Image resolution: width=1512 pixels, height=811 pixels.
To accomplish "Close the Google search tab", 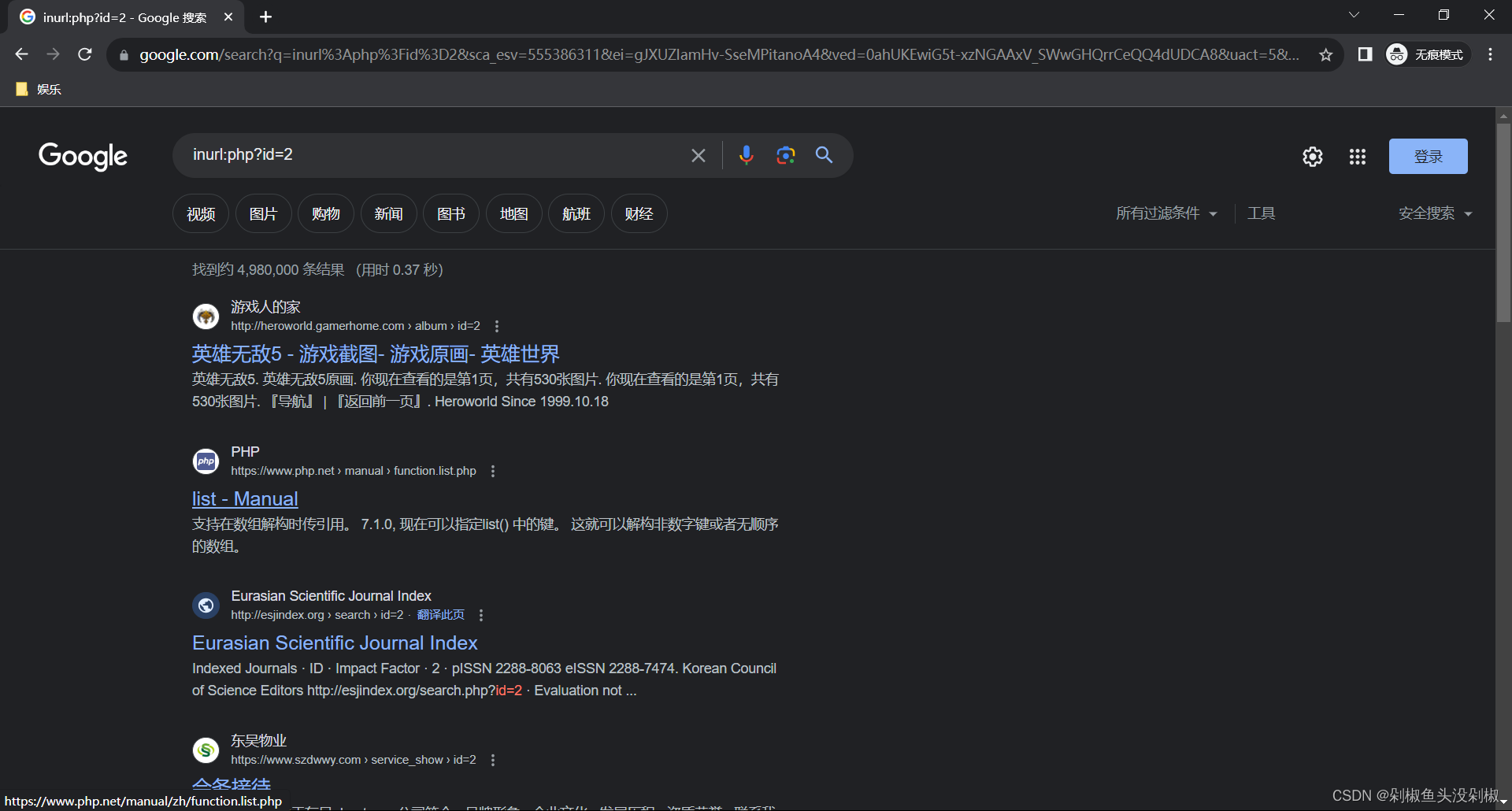I will coord(228,17).
